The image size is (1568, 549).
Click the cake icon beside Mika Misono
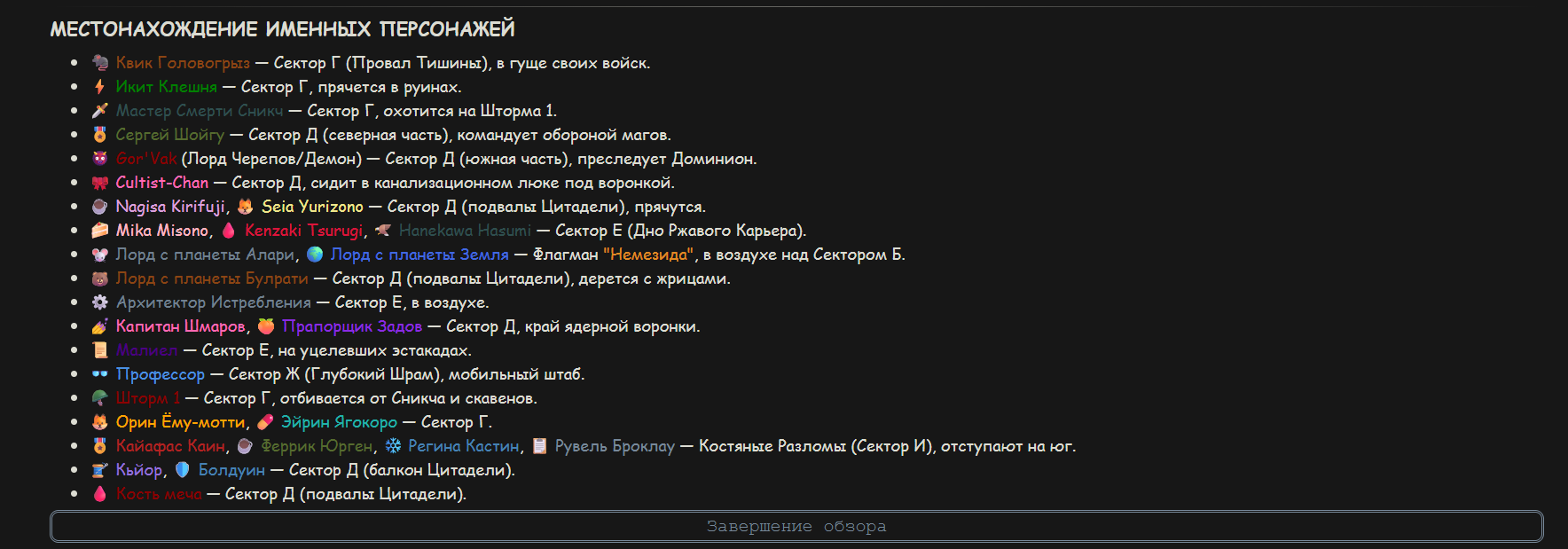tap(100, 231)
